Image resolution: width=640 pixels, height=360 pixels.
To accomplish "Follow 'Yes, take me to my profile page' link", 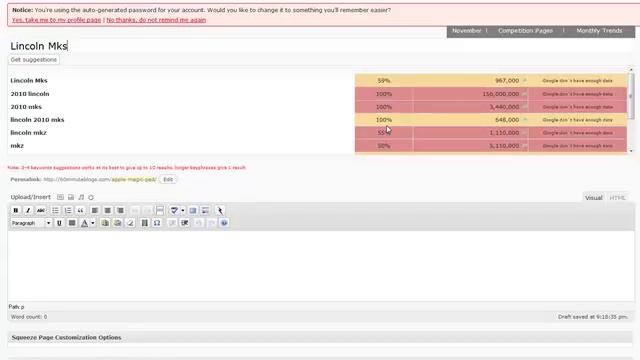I will [x=56, y=20].
